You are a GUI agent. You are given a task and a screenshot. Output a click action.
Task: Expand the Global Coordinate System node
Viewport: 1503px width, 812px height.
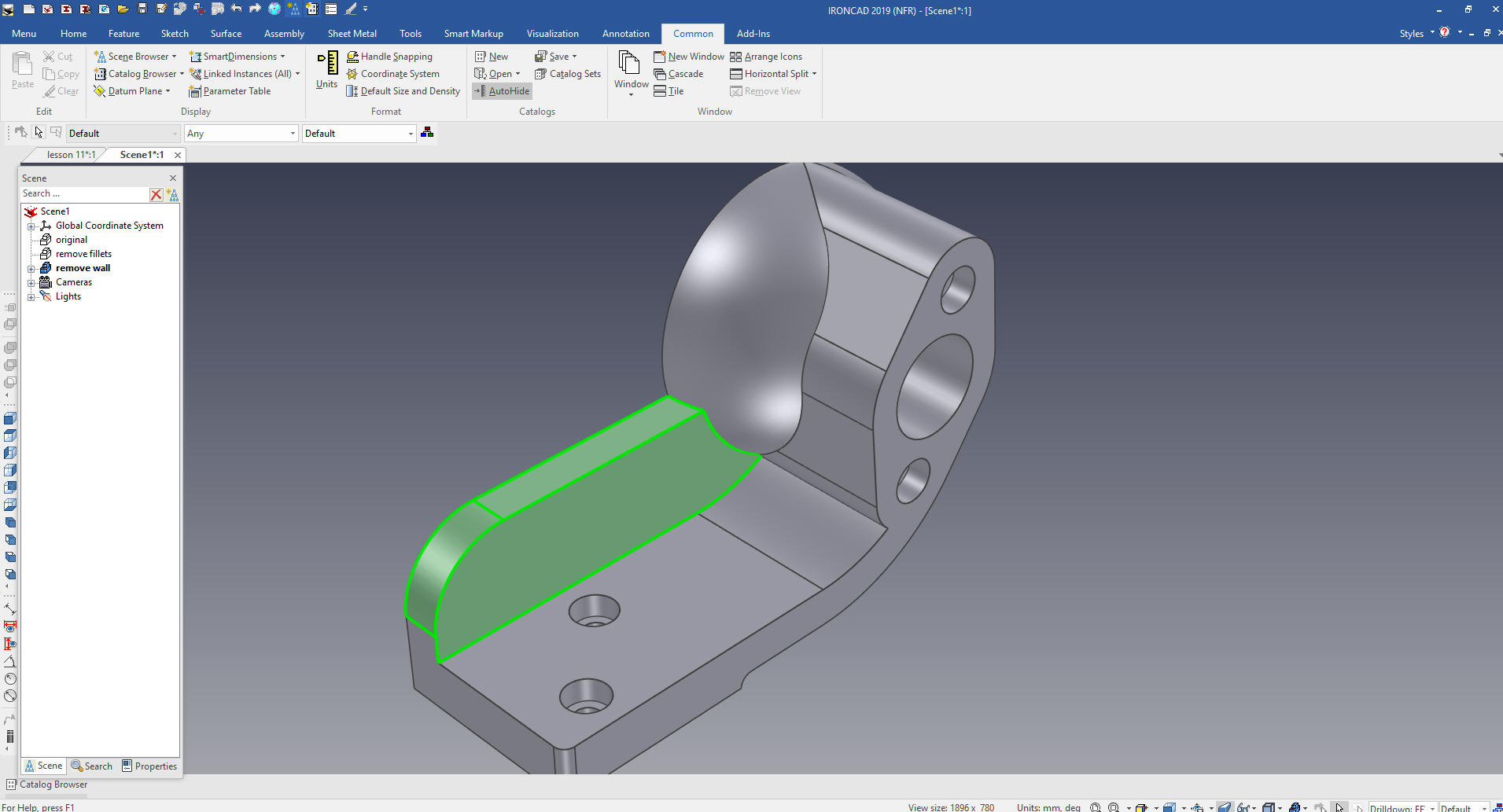pos(31,226)
